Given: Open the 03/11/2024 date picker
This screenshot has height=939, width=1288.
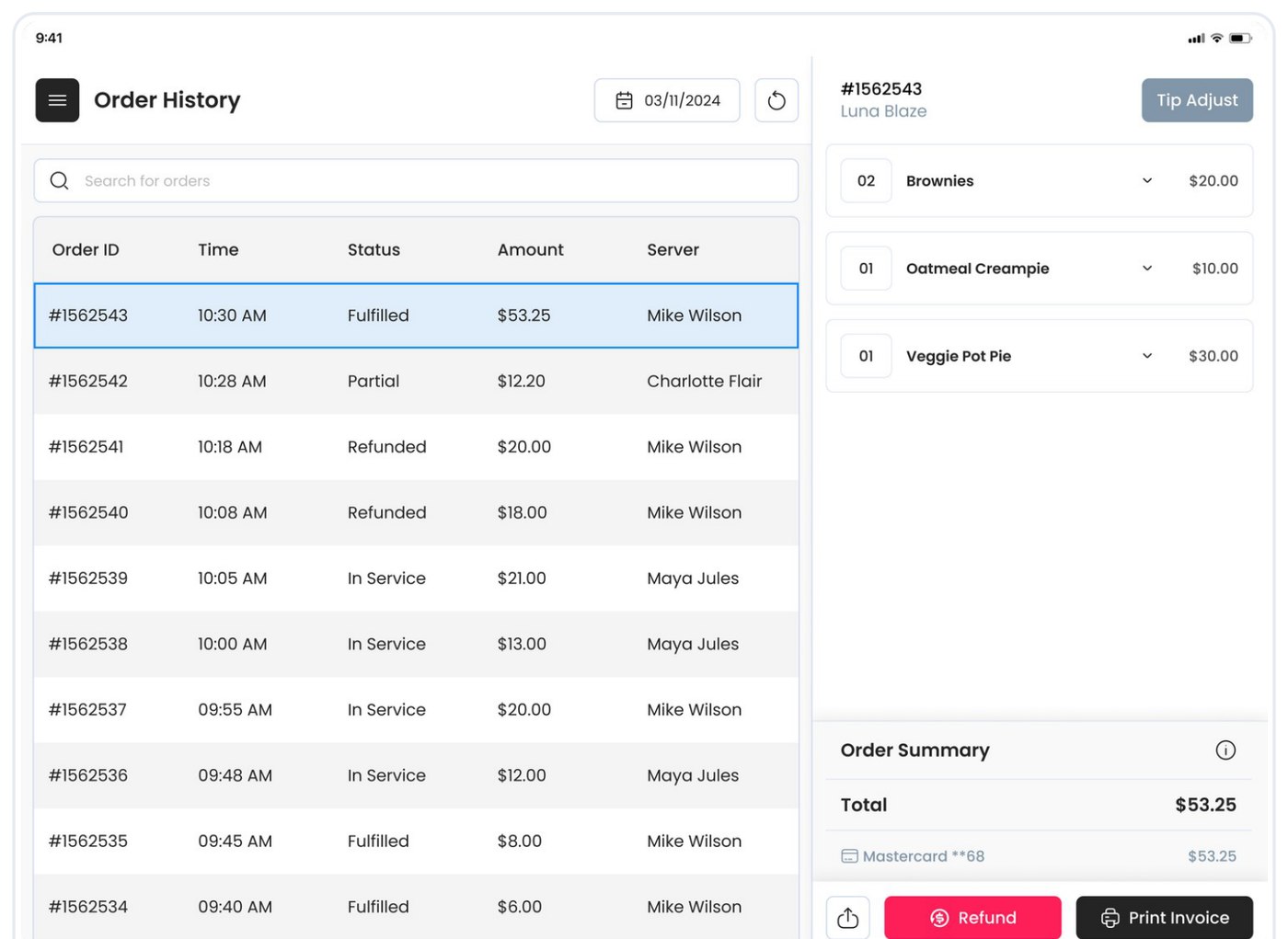Looking at the screenshot, I should [x=667, y=100].
